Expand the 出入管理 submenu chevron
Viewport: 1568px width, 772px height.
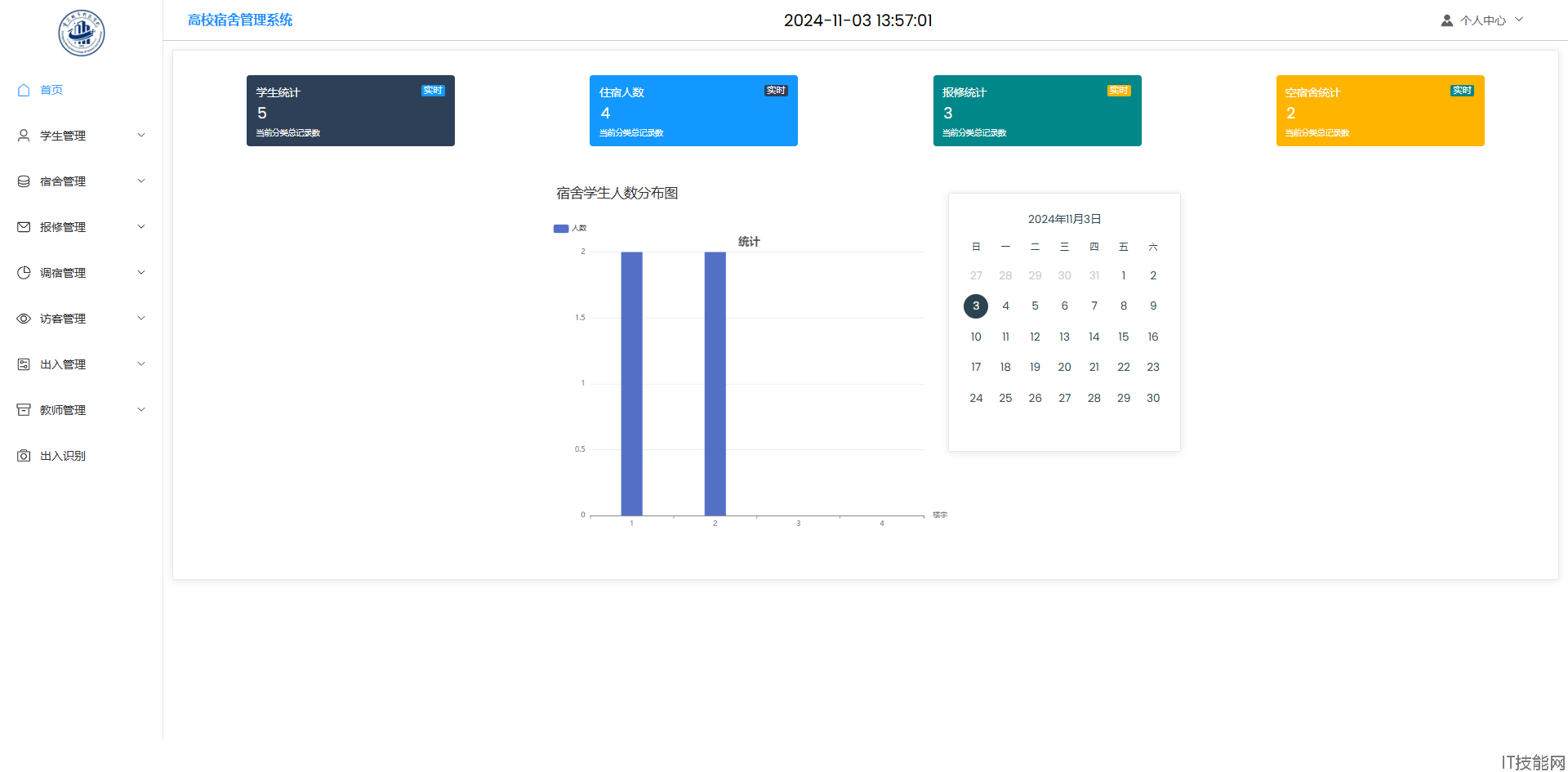(x=141, y=364)
